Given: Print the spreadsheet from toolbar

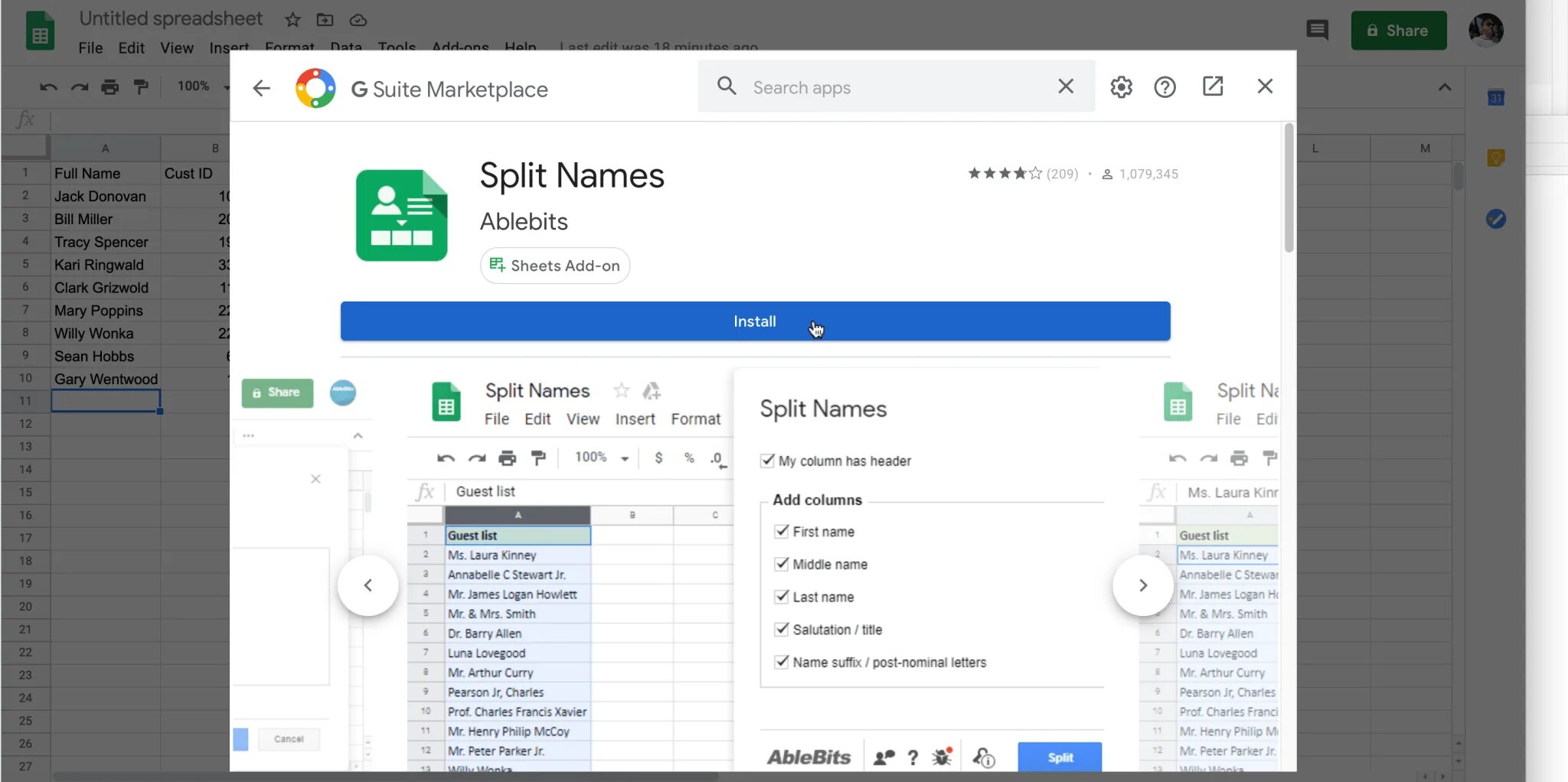Looking at the screenshot, I should [x=110, y=86].
